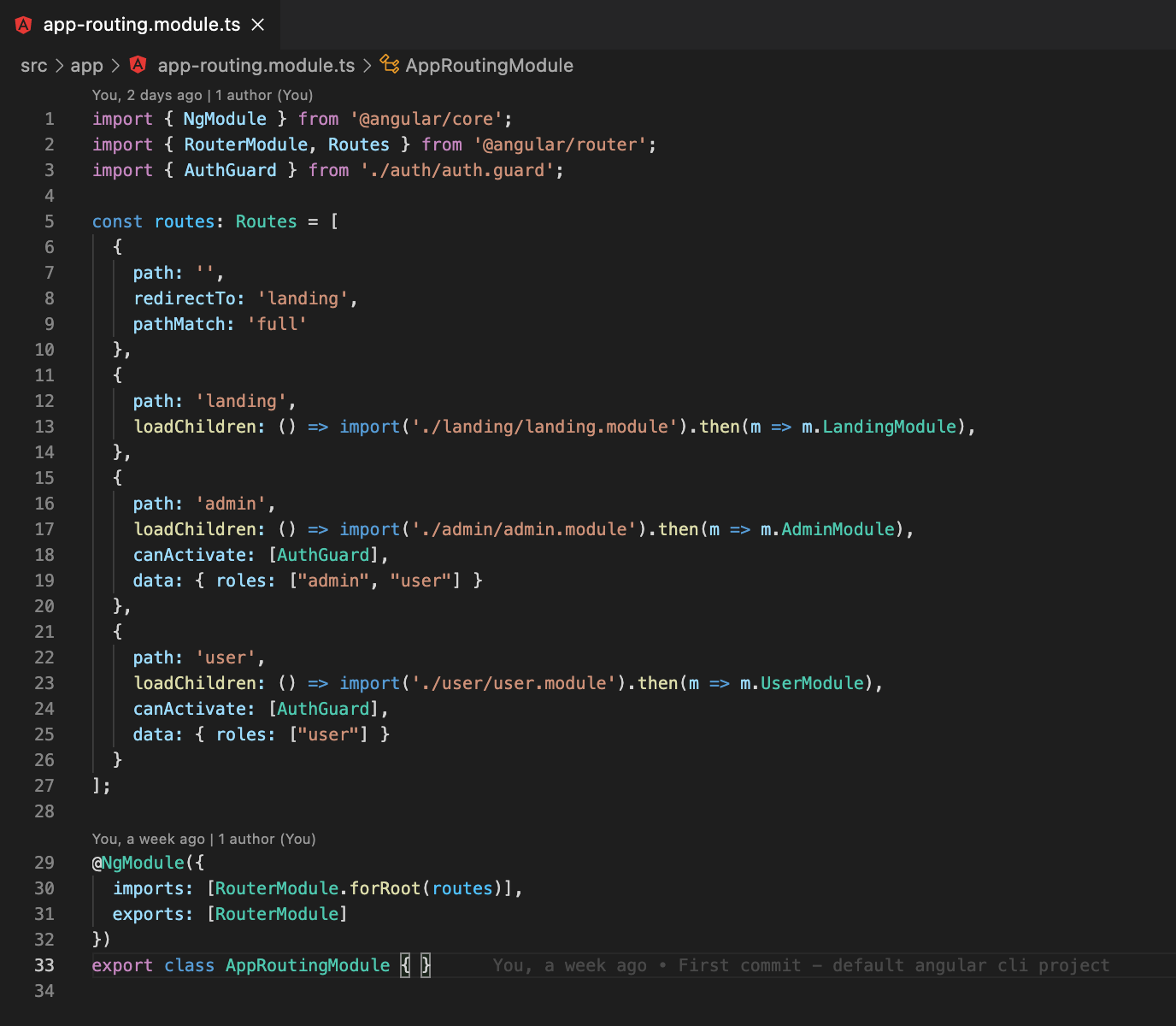Viewport: 1176px width, 1026px height.
Task: Click "RouterModule" on line 31
Action: 277,914
